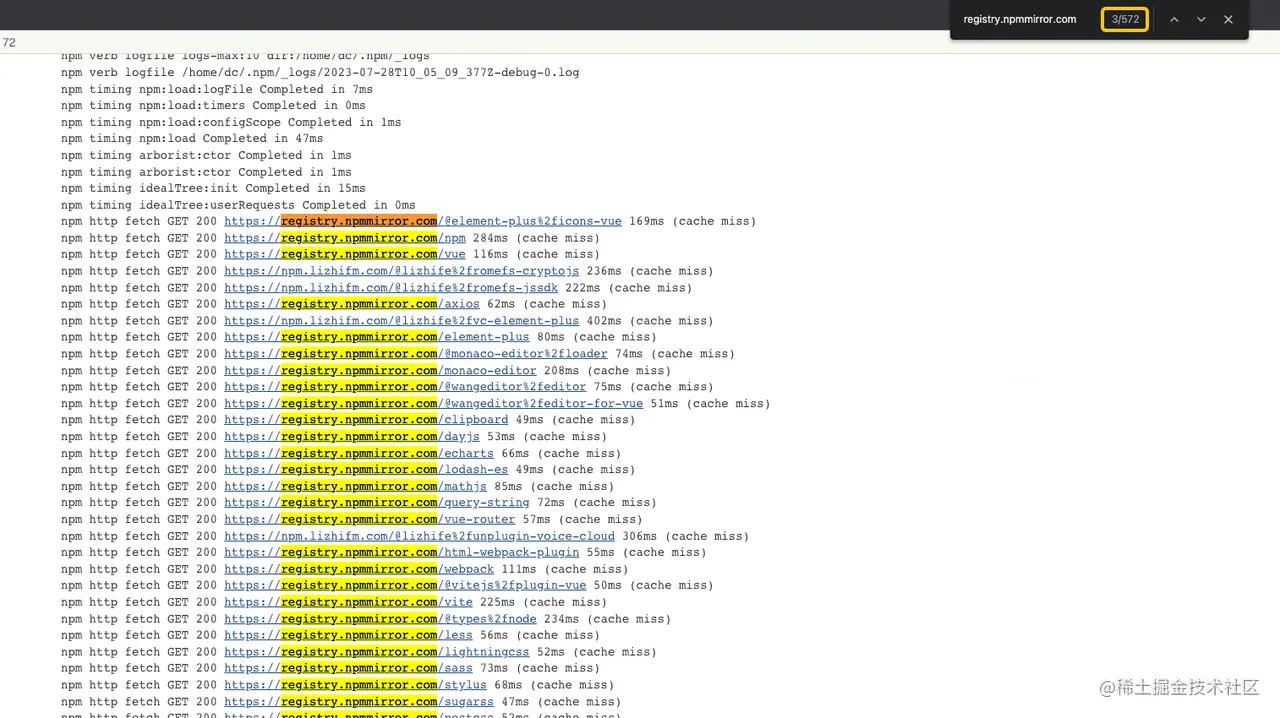Viewport: 1280px width, 718px height.
Task: Click the '306ms (cache miss)' text
Action: 686,536
